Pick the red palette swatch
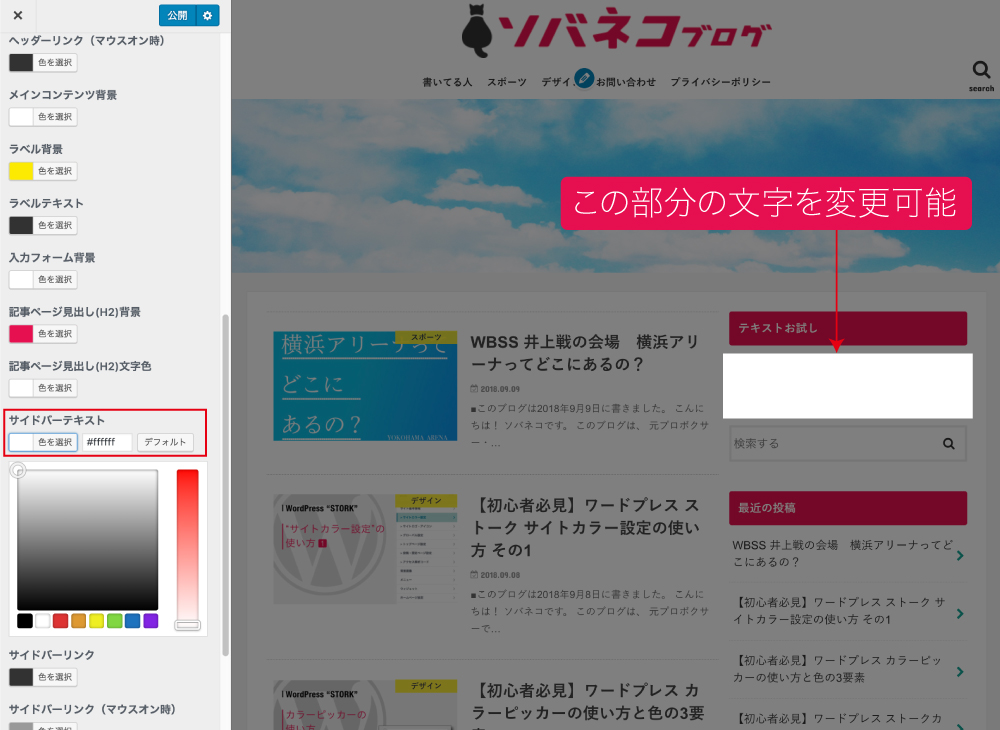 tap(61, 620)
